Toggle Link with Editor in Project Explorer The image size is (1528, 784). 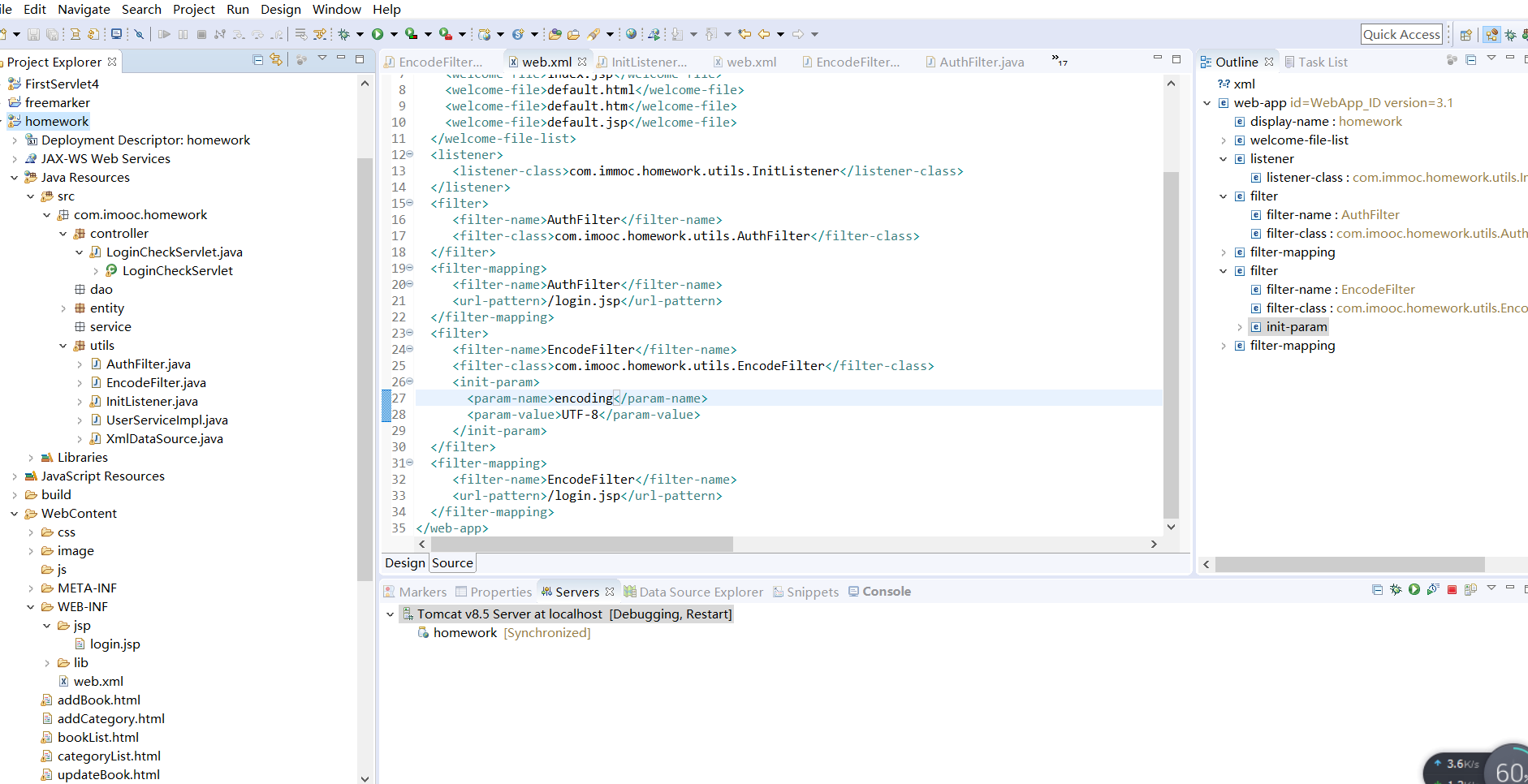coord(276,59)
